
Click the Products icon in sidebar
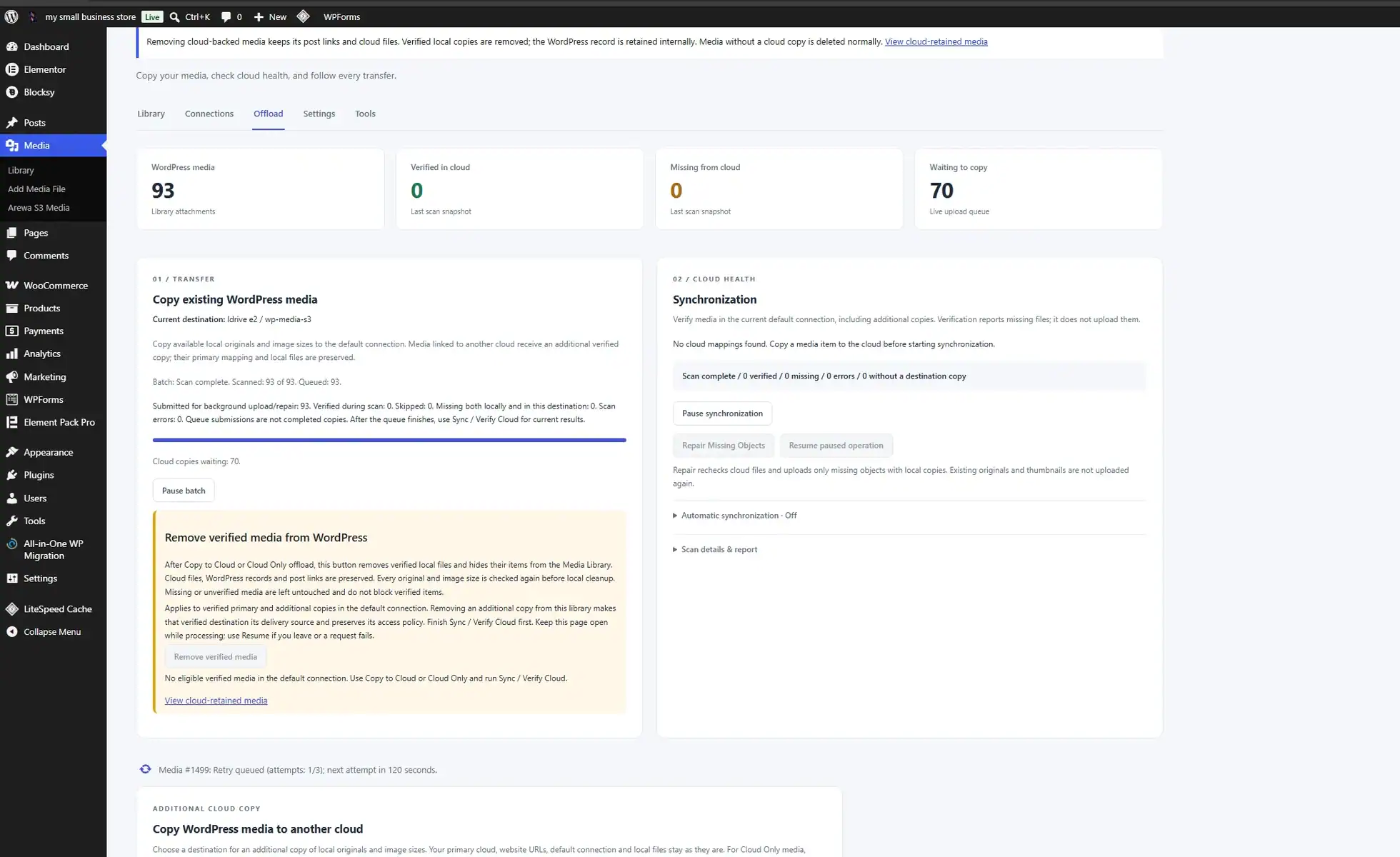pos(12,308)
